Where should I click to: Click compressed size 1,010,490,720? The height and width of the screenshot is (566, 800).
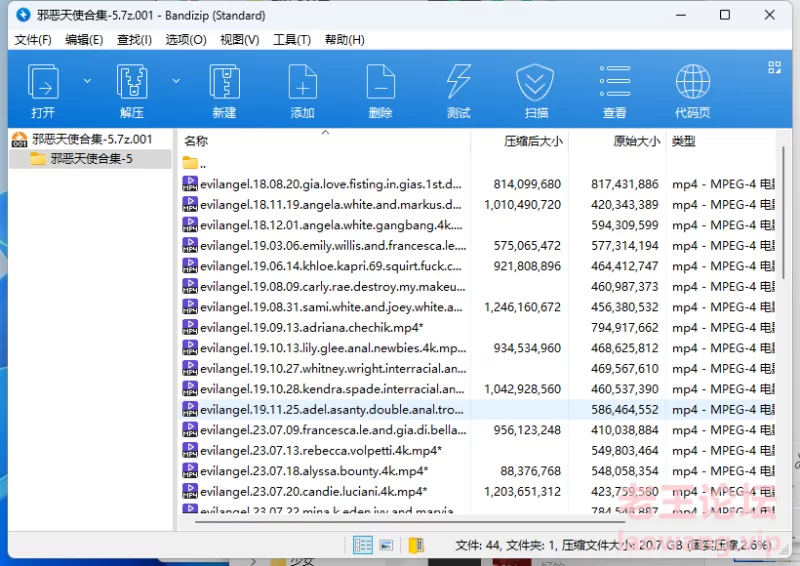522,204
